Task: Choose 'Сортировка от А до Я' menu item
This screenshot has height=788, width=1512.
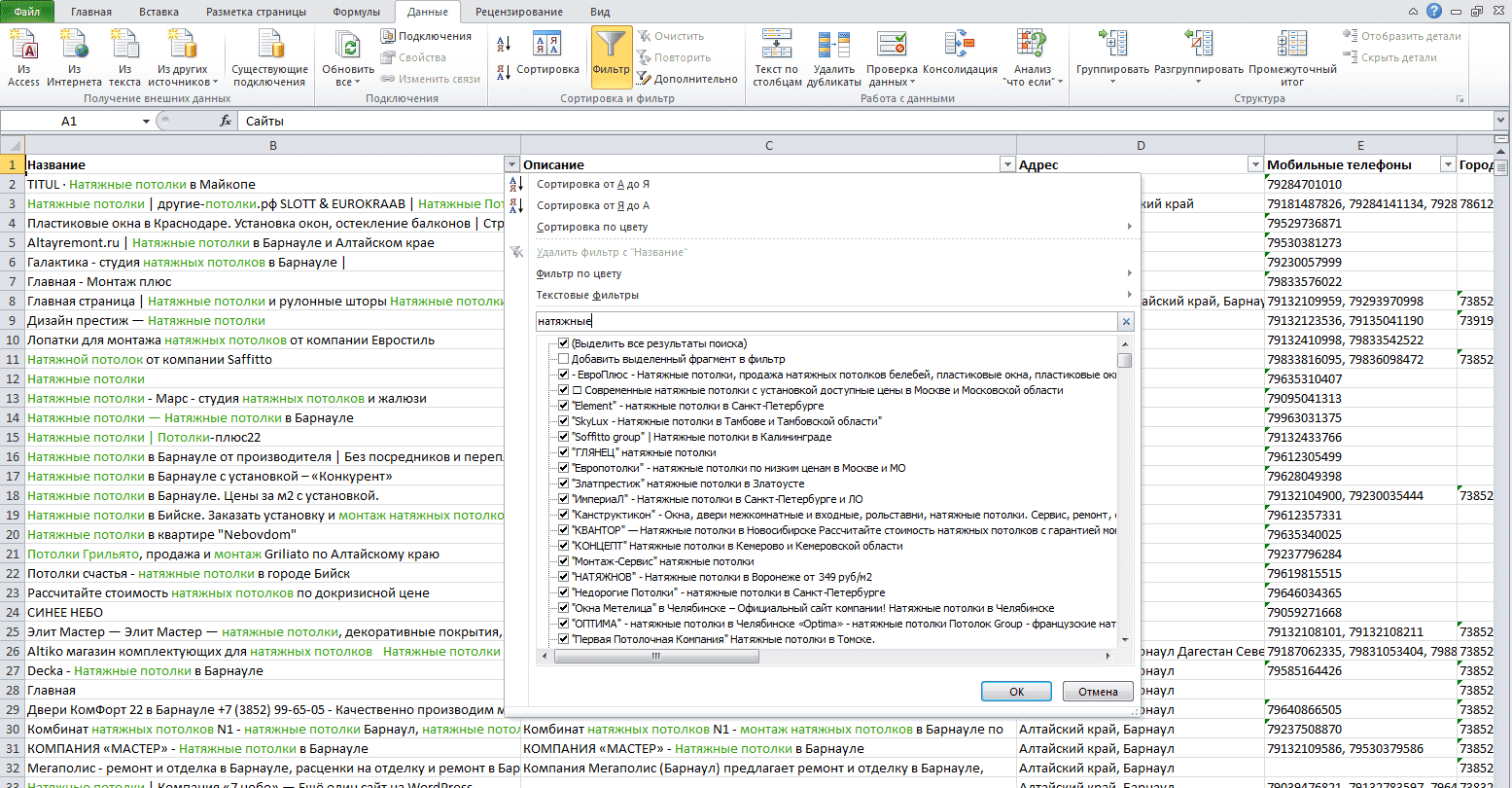Action: click(x=823, y=184)
